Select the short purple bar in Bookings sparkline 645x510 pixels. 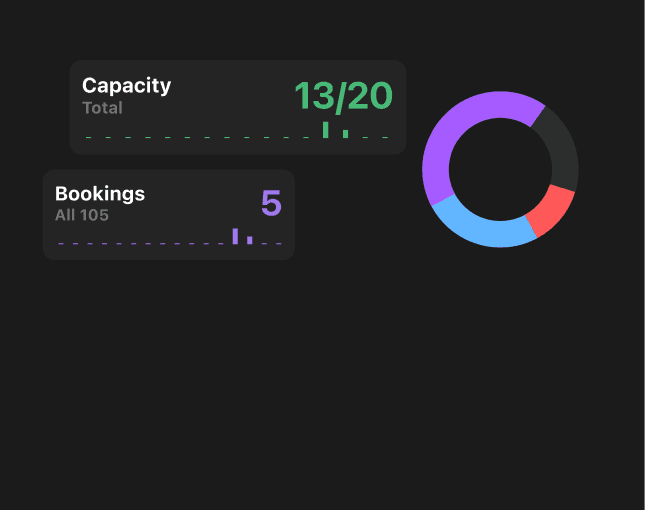[x=250, y=240]
